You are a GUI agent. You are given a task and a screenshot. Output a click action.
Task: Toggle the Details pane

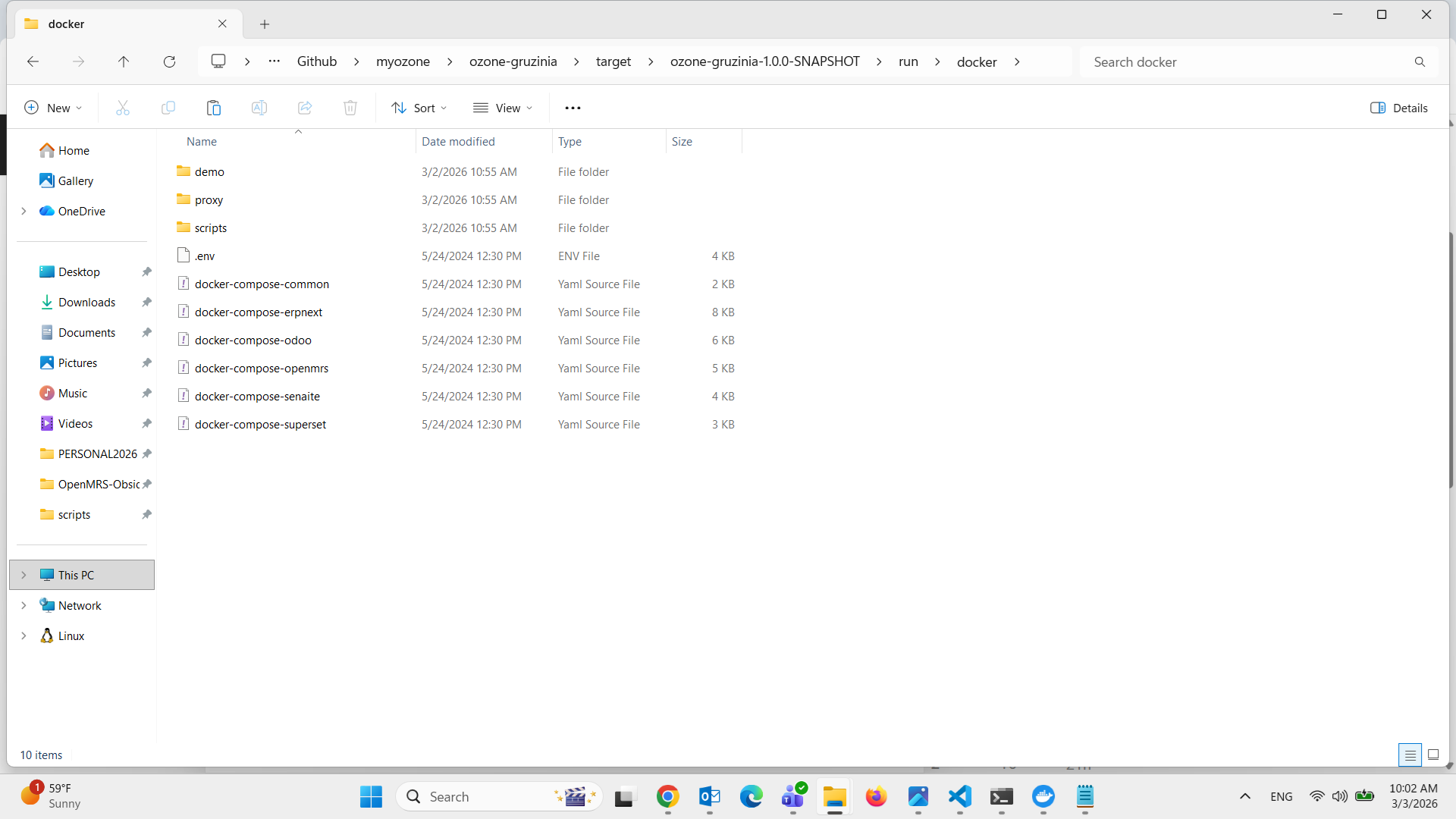coord(1398,108)
